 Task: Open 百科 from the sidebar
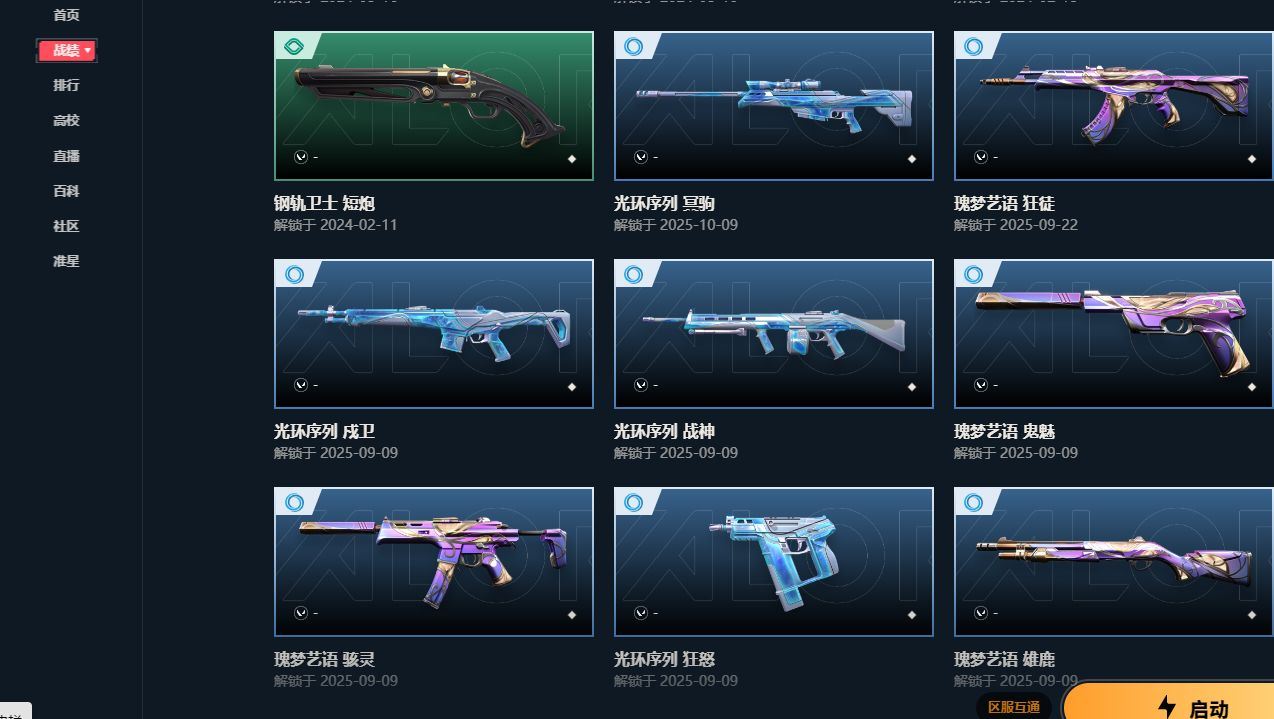click(66, 191)
